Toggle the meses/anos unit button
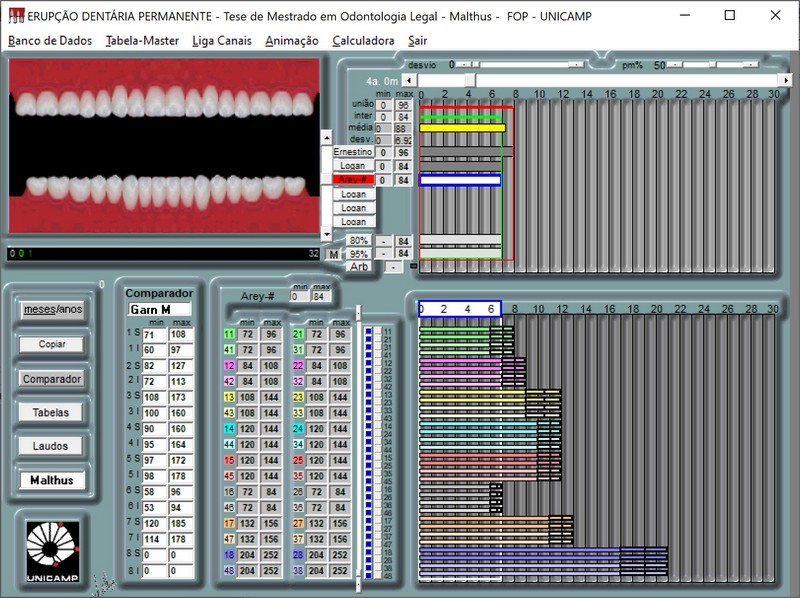 click(53, 309)
